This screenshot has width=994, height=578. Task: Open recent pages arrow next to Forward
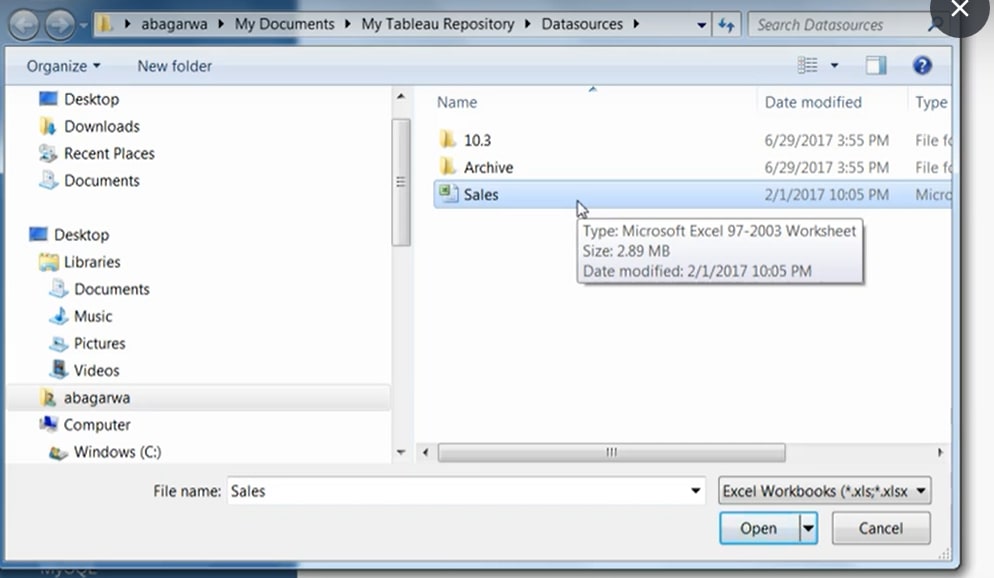(x=83, y=26)
